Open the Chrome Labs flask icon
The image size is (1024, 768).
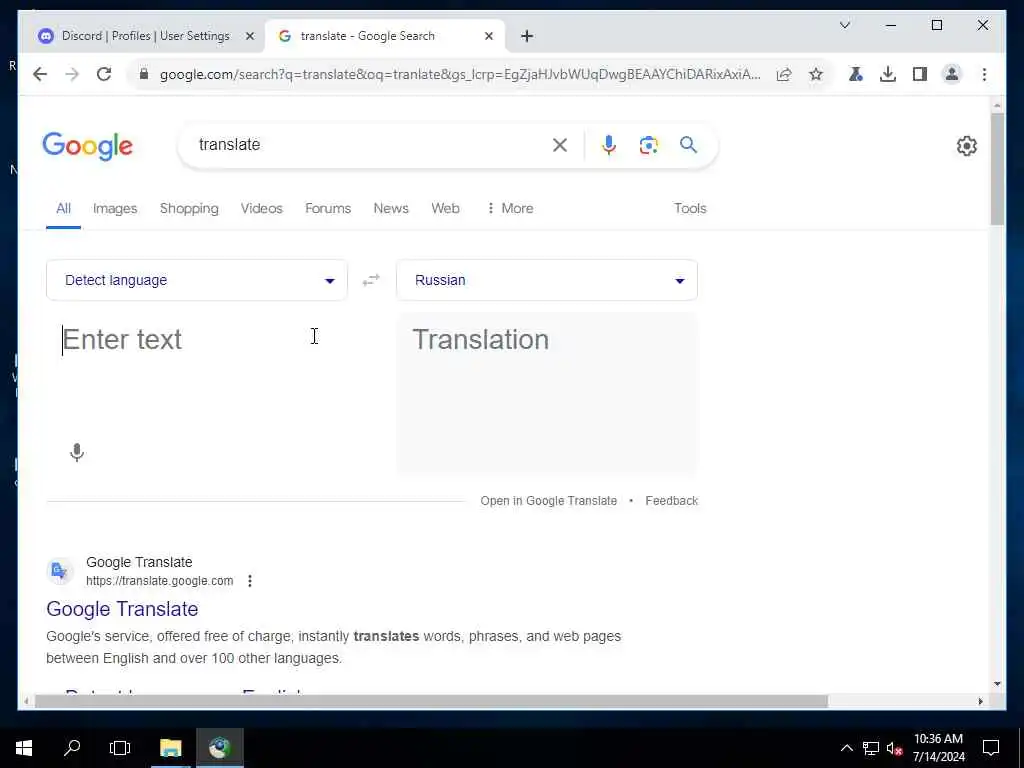pyautogui.click(x=856, y=74)
